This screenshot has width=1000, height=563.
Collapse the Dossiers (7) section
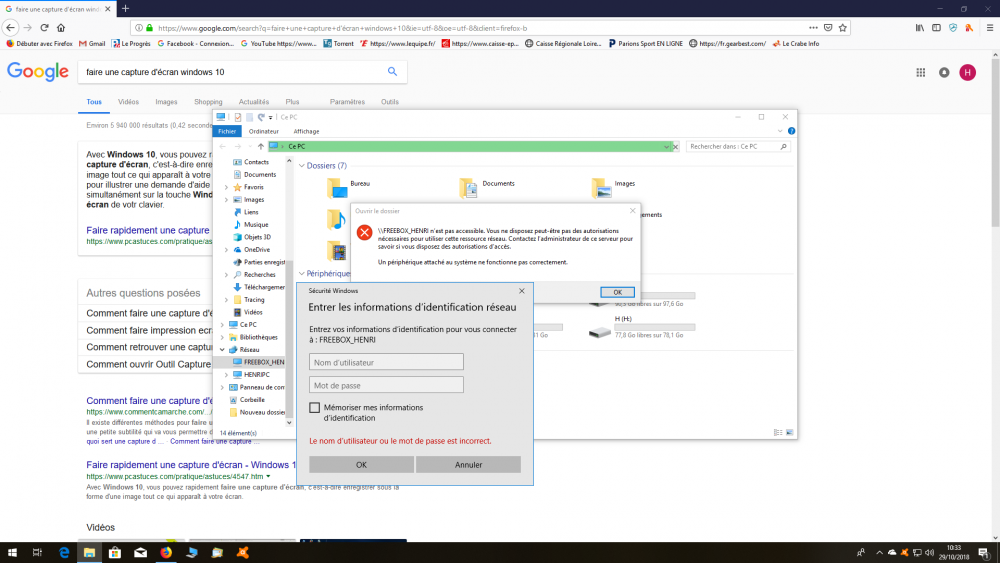(x=301, y=165)
